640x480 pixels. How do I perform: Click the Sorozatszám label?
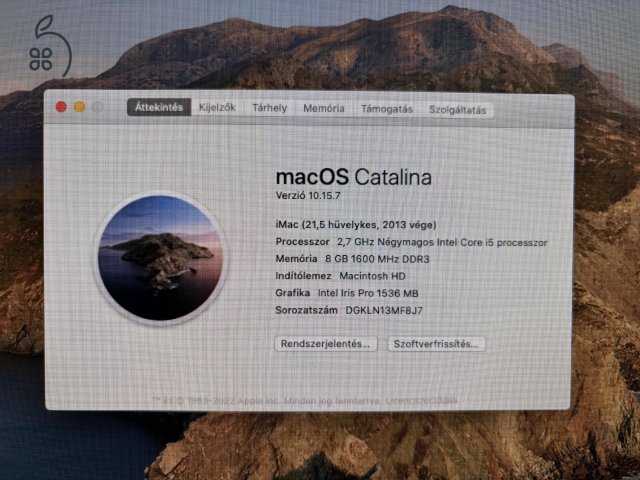point(307,310)
